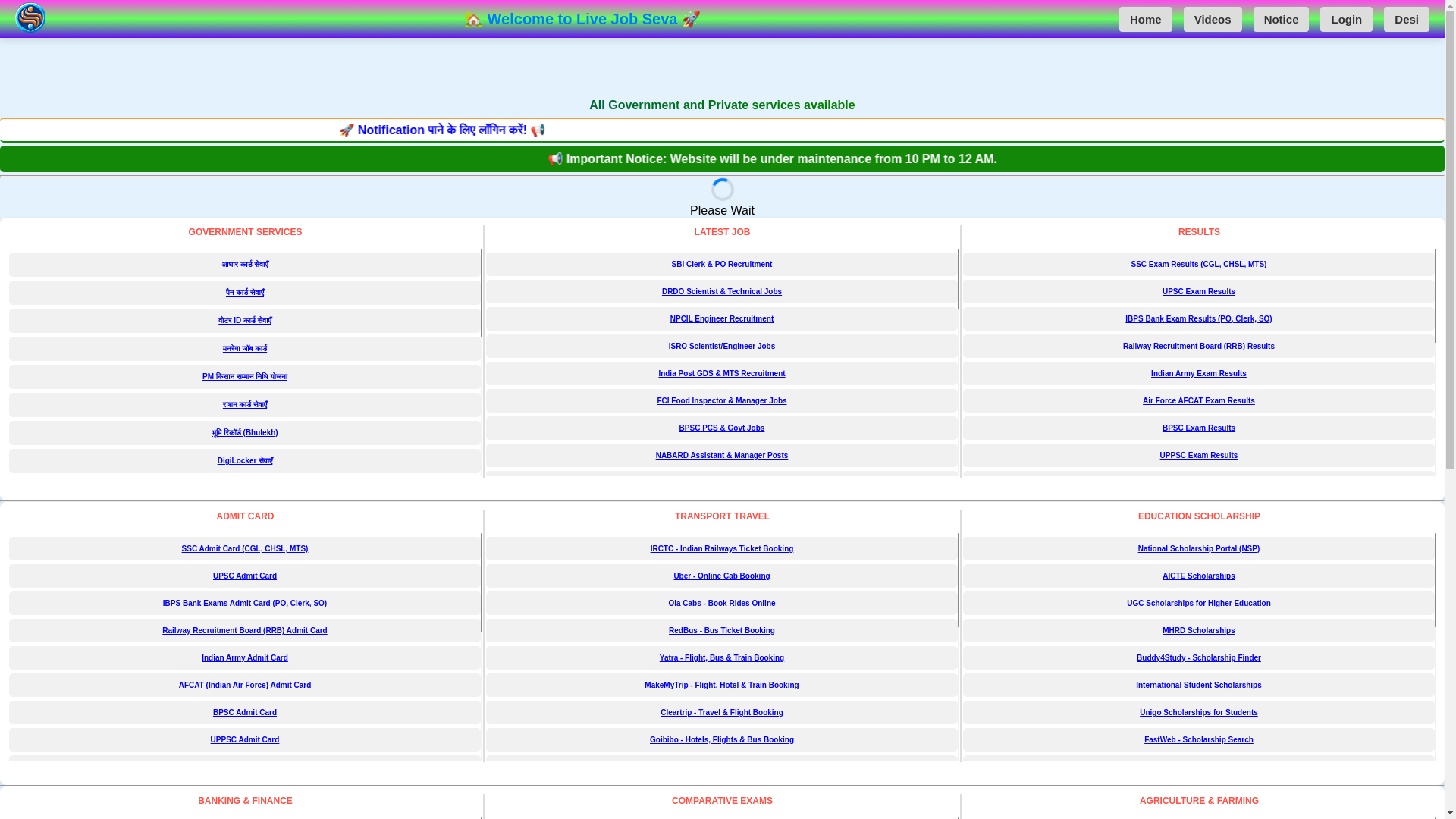Open Unigo Scholarships for Students

[x=1198, y=713]
